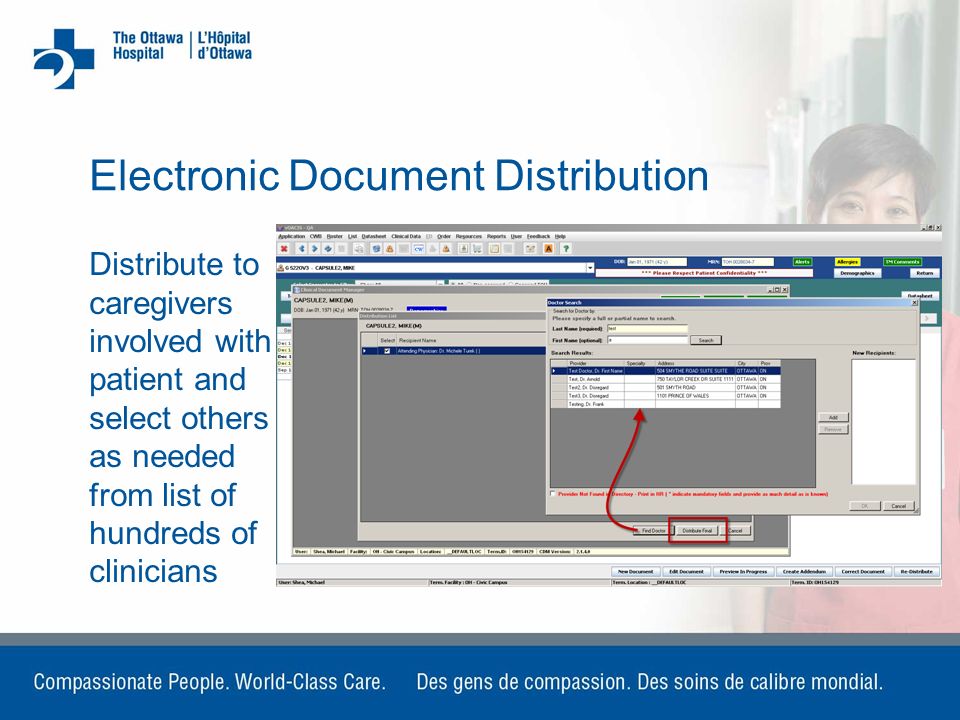This screenshot has width=960, height=720.
Task: Open the Feedback menu
Action: [x=538, y=236]
